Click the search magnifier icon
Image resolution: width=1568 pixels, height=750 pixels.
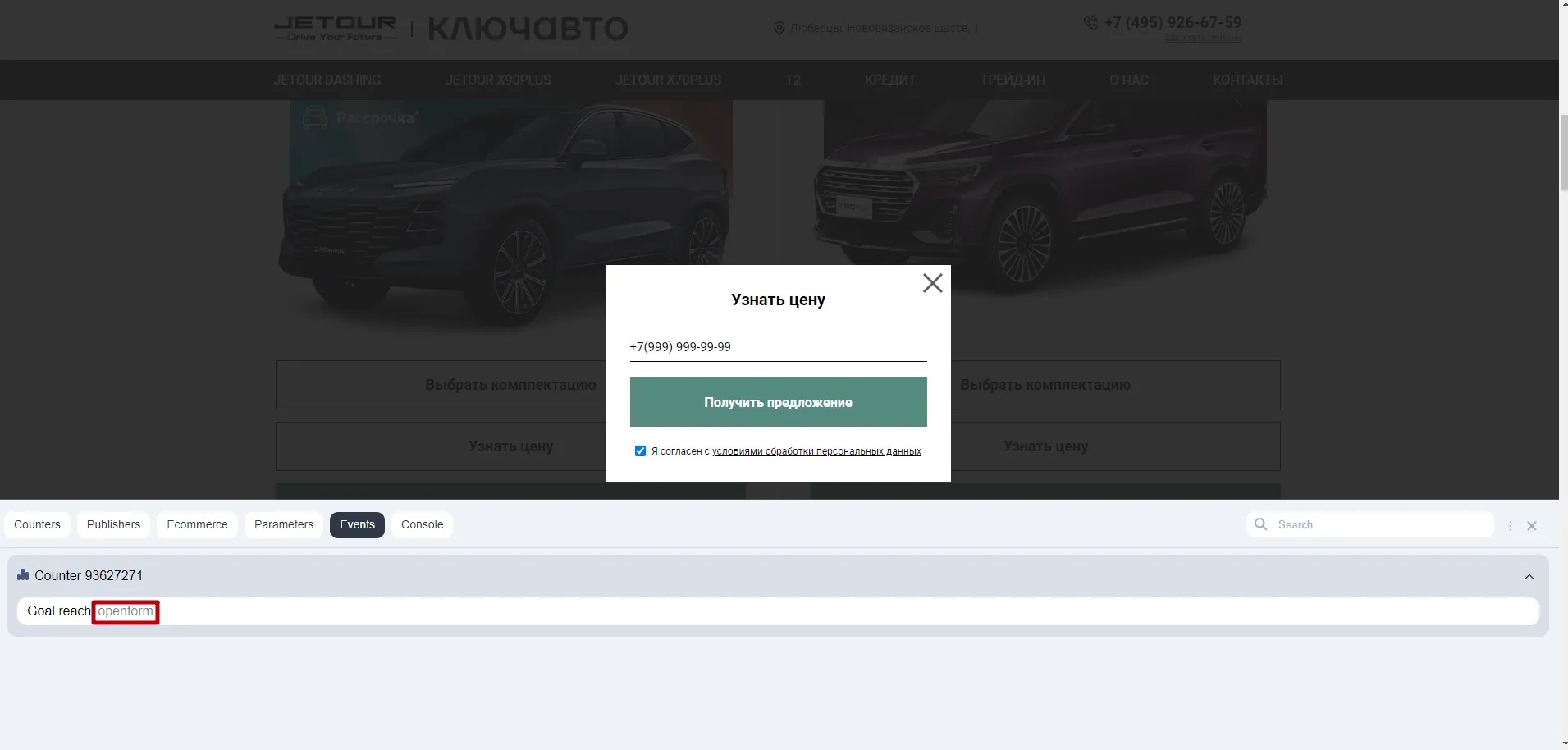pos(1261,524)
